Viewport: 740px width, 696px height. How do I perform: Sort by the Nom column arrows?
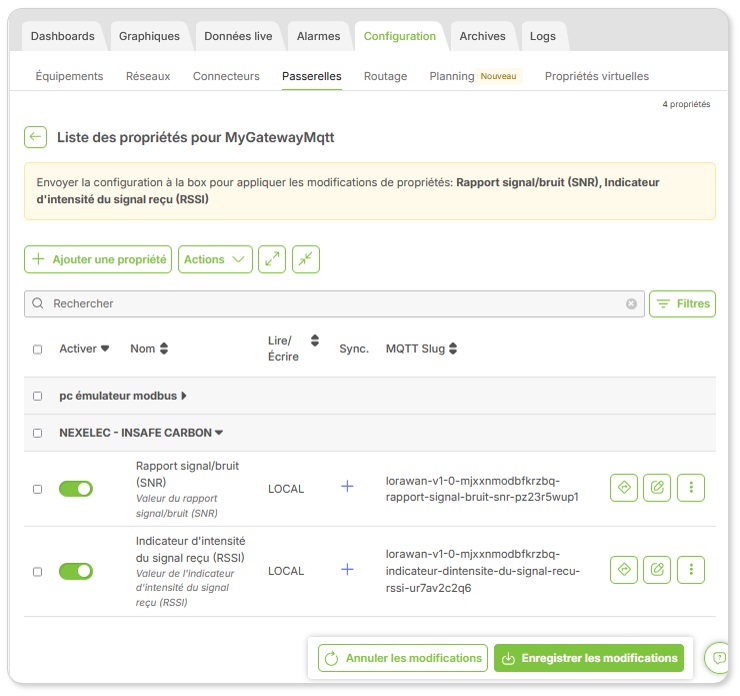point(164,349)
